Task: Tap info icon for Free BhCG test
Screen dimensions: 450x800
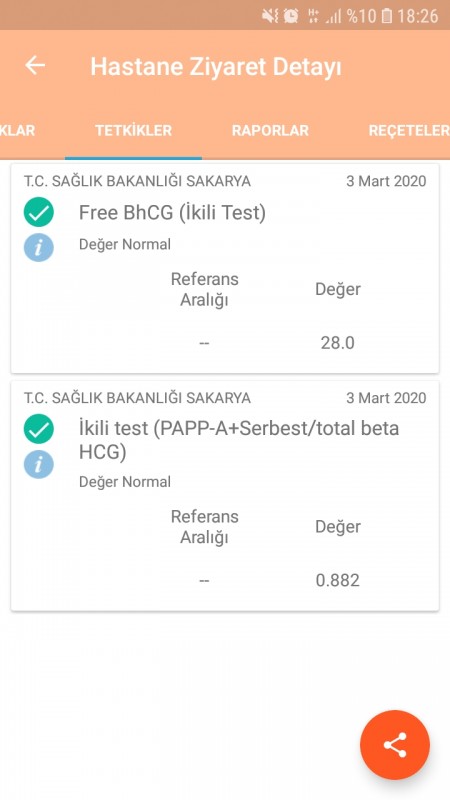Action: pos(39,247)
